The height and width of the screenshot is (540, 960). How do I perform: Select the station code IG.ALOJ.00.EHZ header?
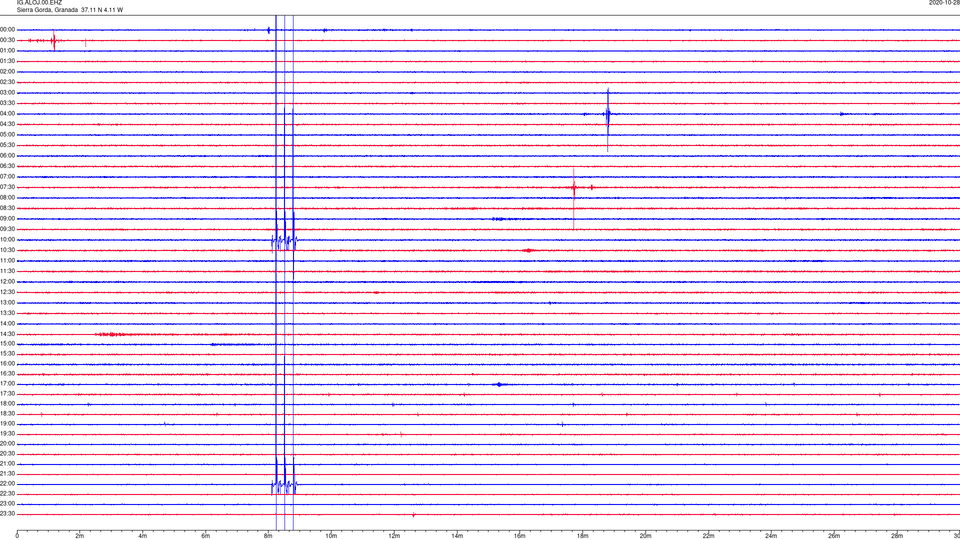[39, 3]
